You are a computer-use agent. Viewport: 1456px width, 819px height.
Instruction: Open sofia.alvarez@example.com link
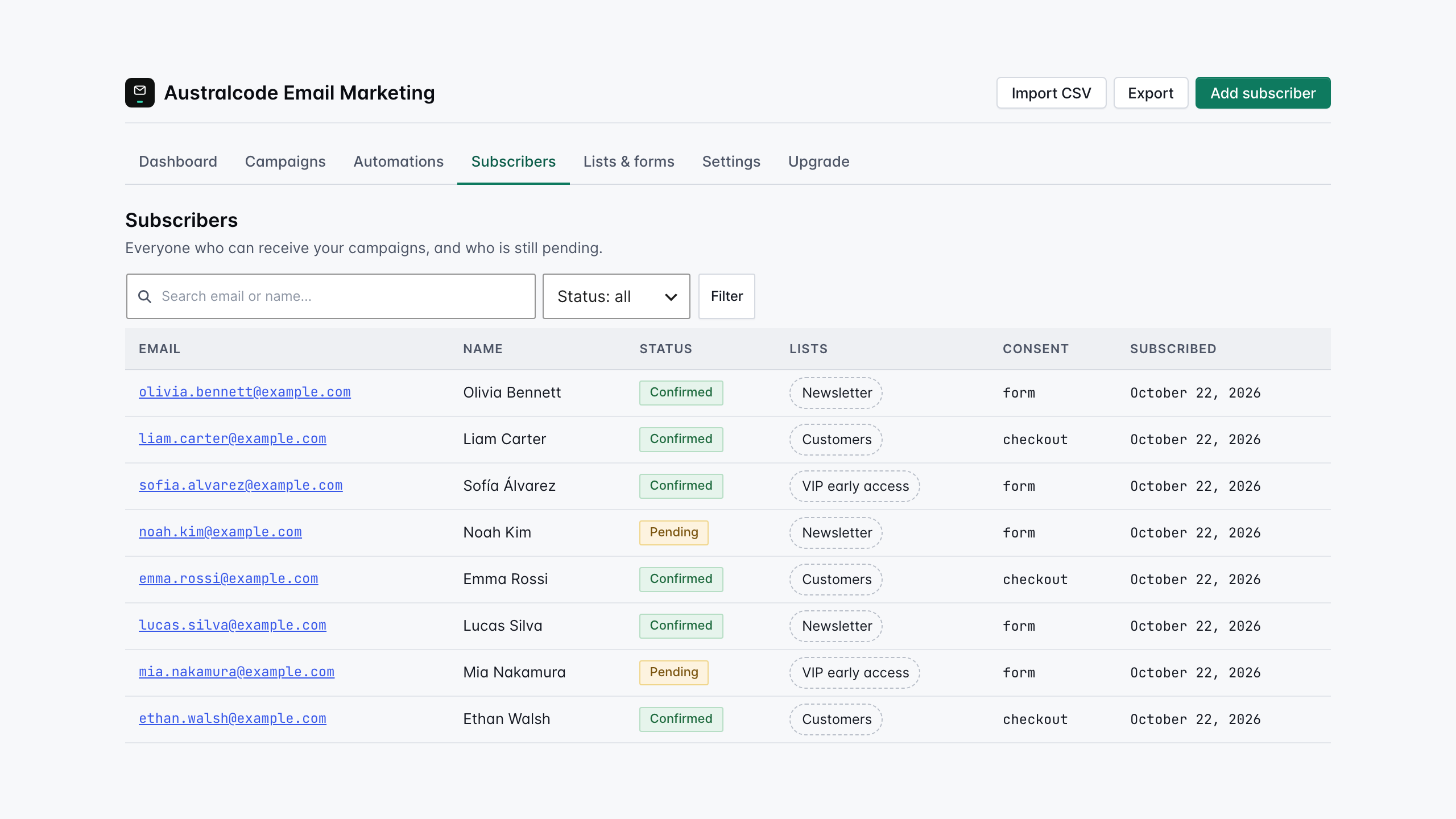pos(241,486)
